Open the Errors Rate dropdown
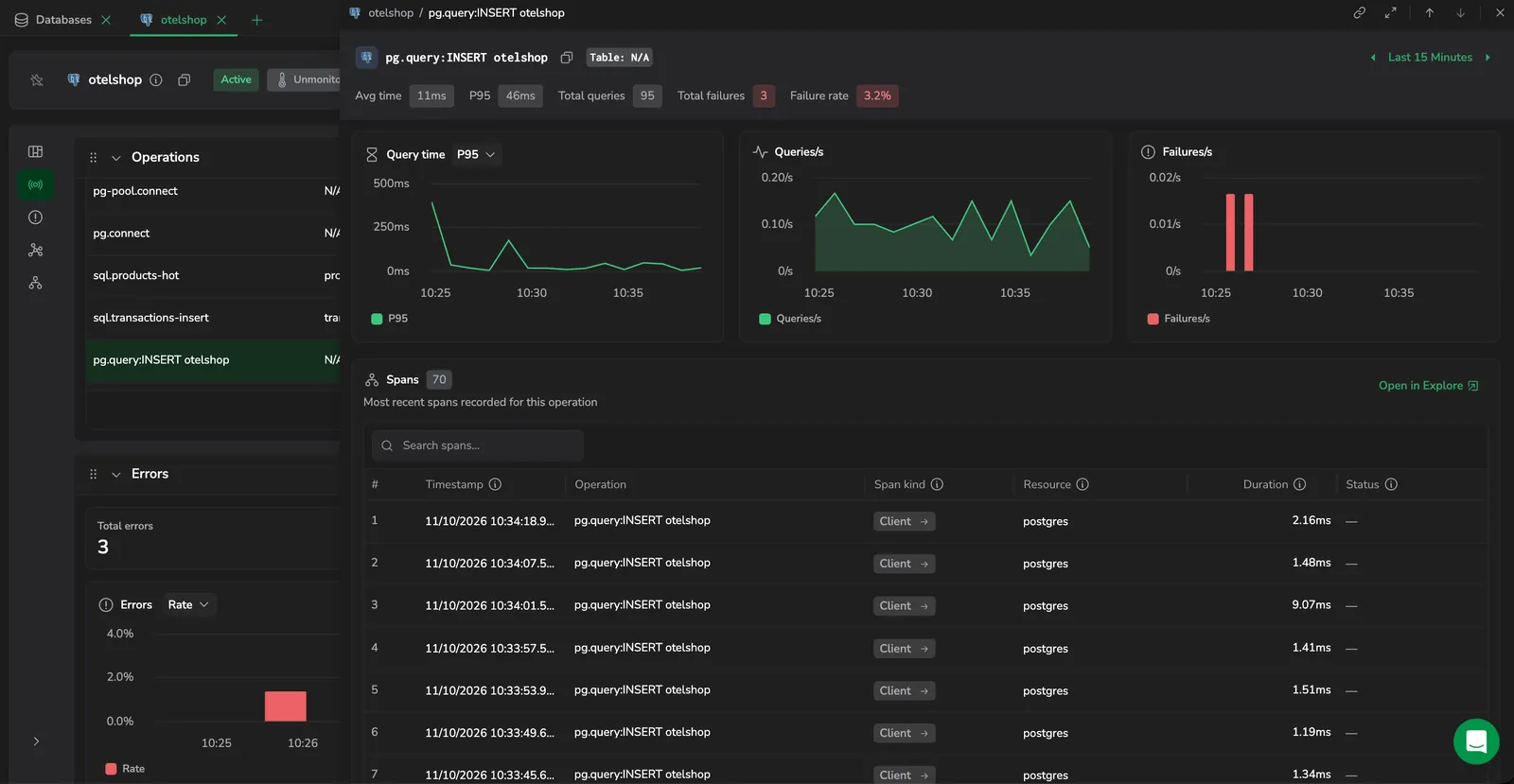 tap(188, 605)
